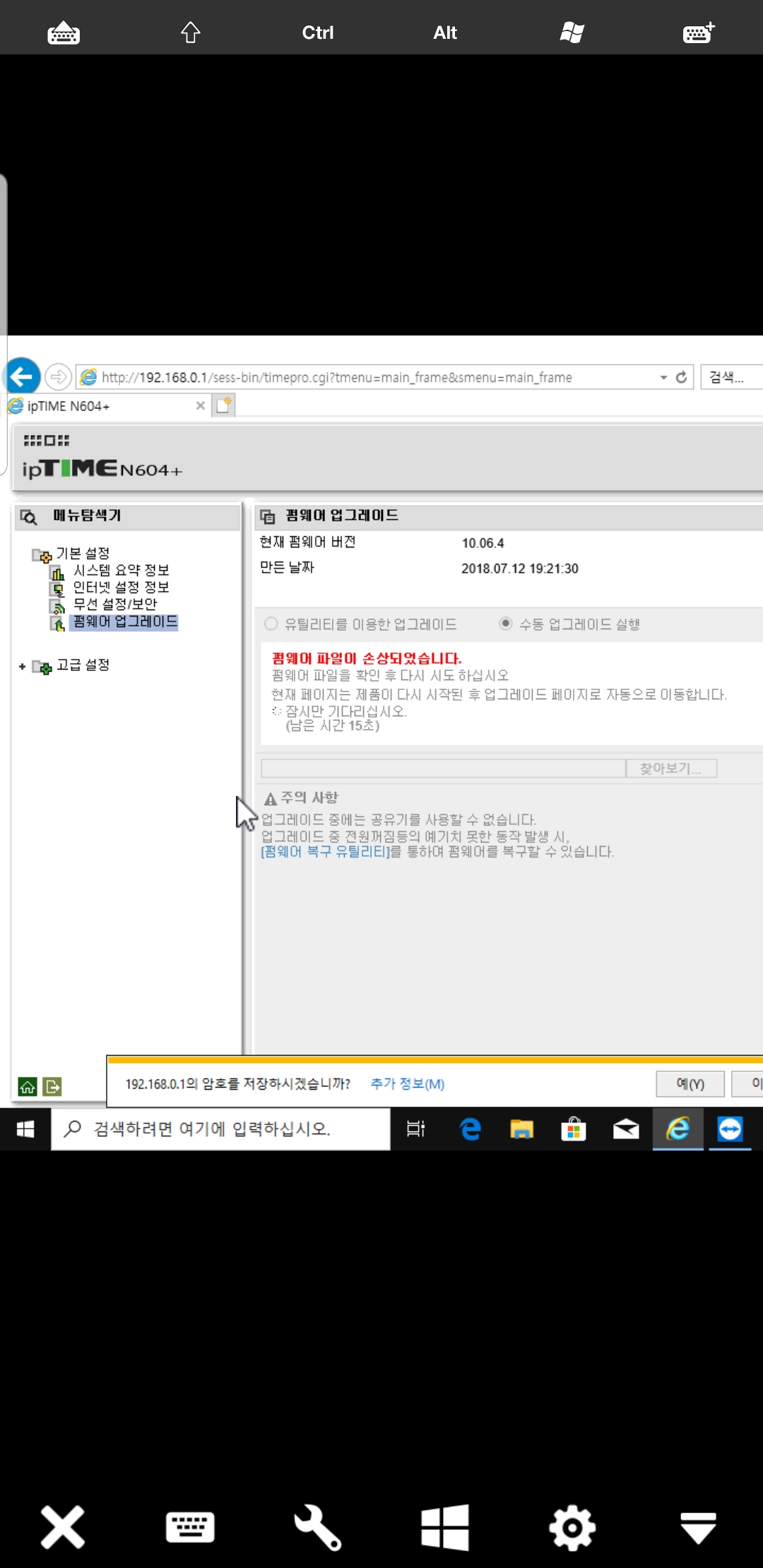Close the ipTIME N604+ tab
The image size is (763, 1568).
[x=201, y=405]
